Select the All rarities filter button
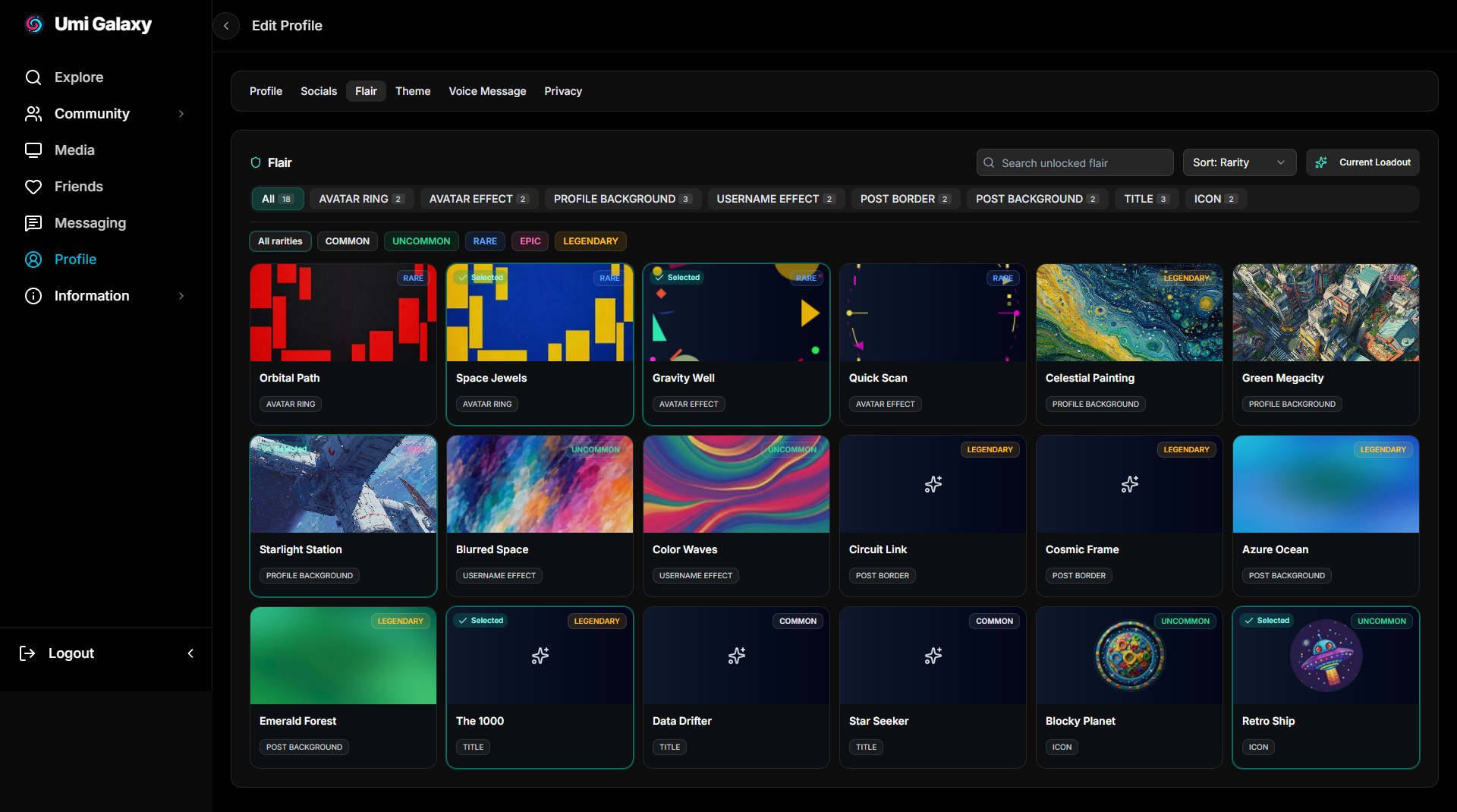Image resolution: width=1457 pixels, height=812 pixels. coord(280,241)
